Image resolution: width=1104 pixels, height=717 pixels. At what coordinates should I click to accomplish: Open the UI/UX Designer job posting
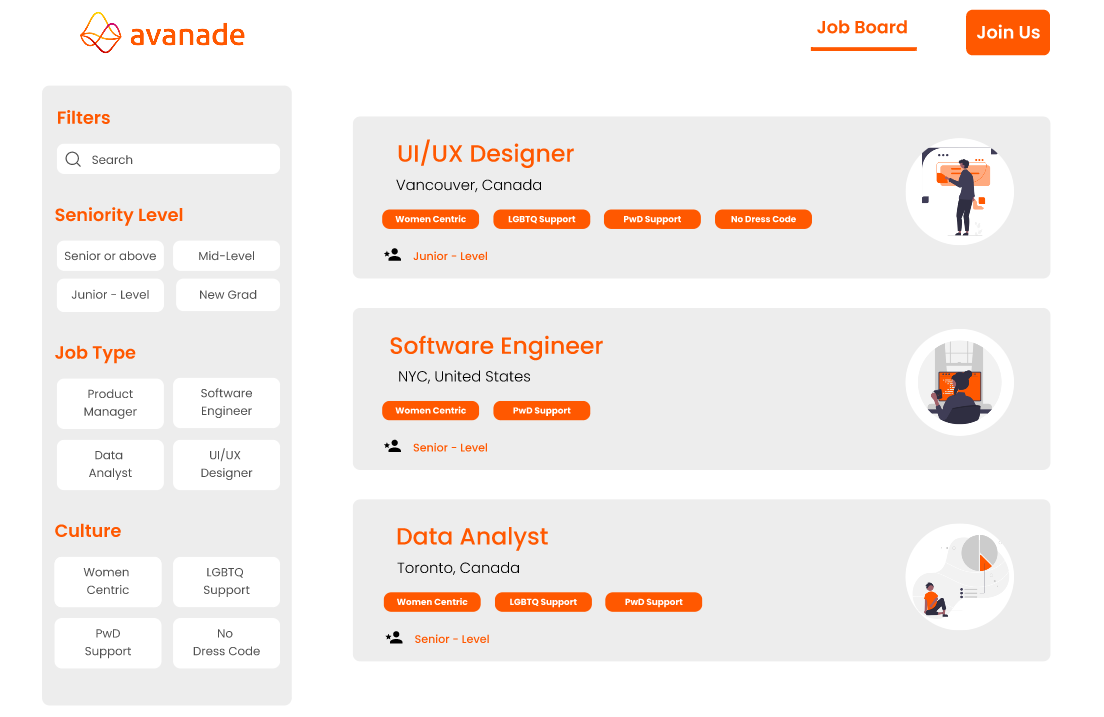[x=485, y=153]
